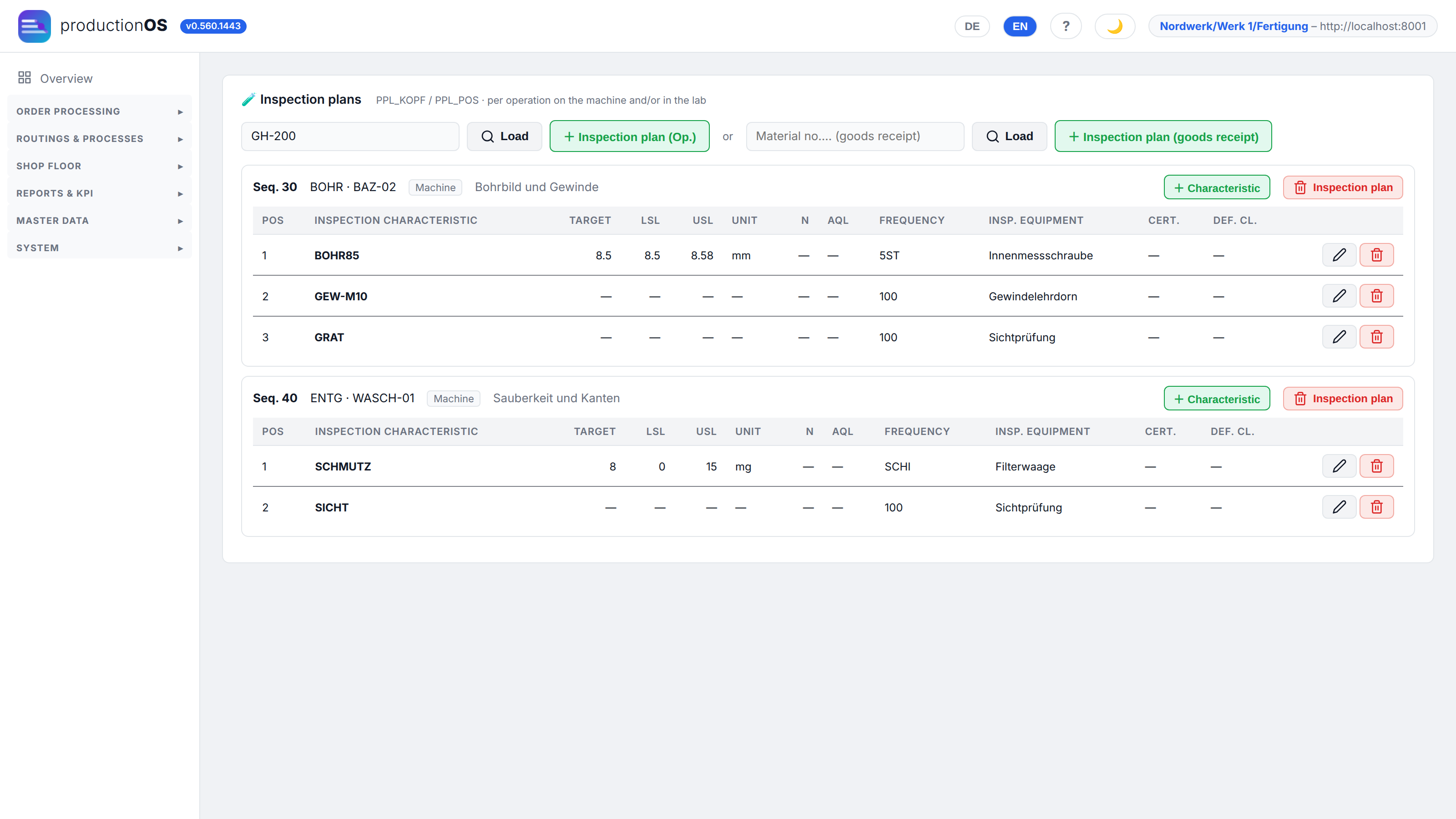Screen dimensions: 1456x819
Task: Expand the Shop Floor section
Action: pos(100,166)
